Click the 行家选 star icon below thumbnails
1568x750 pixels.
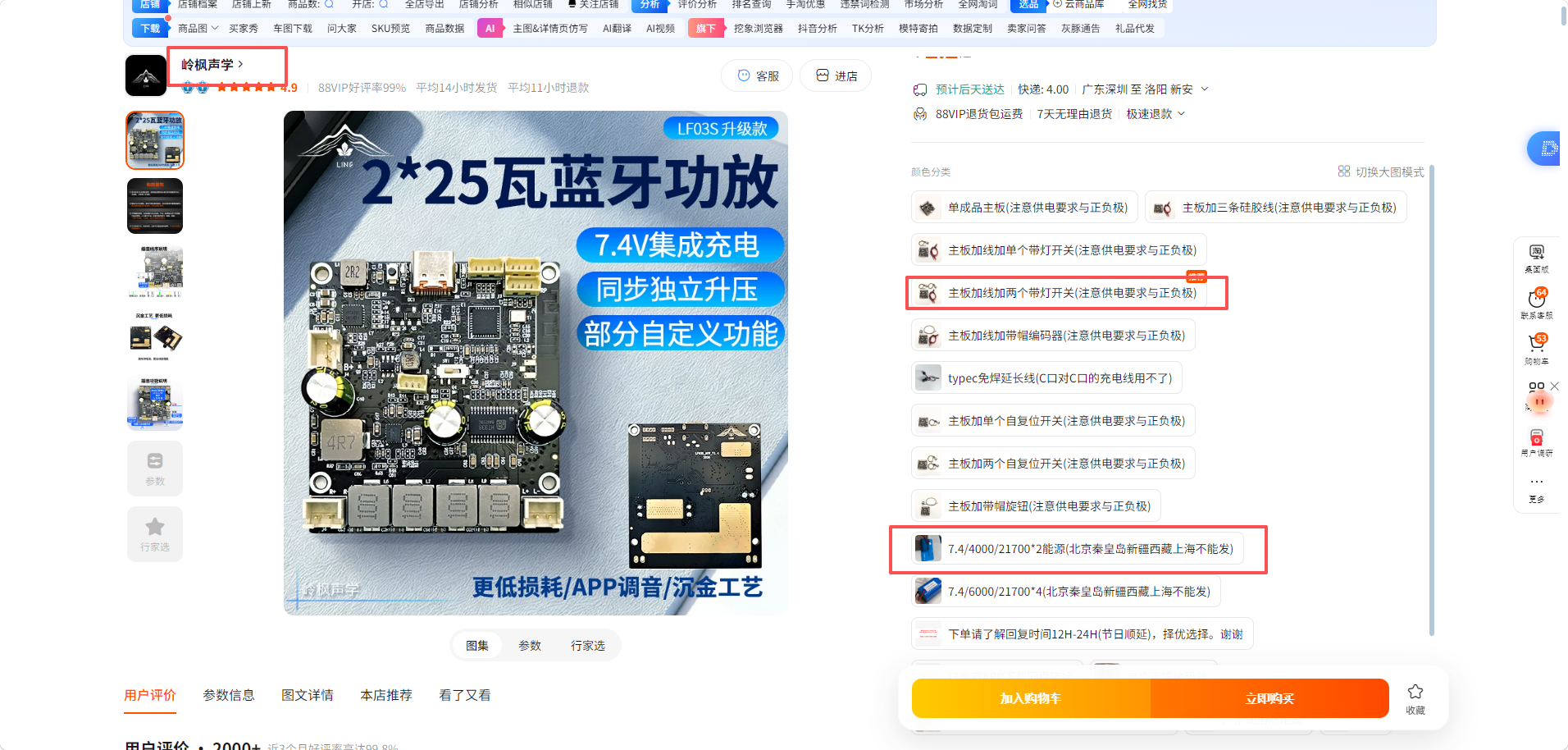(155, 534)
